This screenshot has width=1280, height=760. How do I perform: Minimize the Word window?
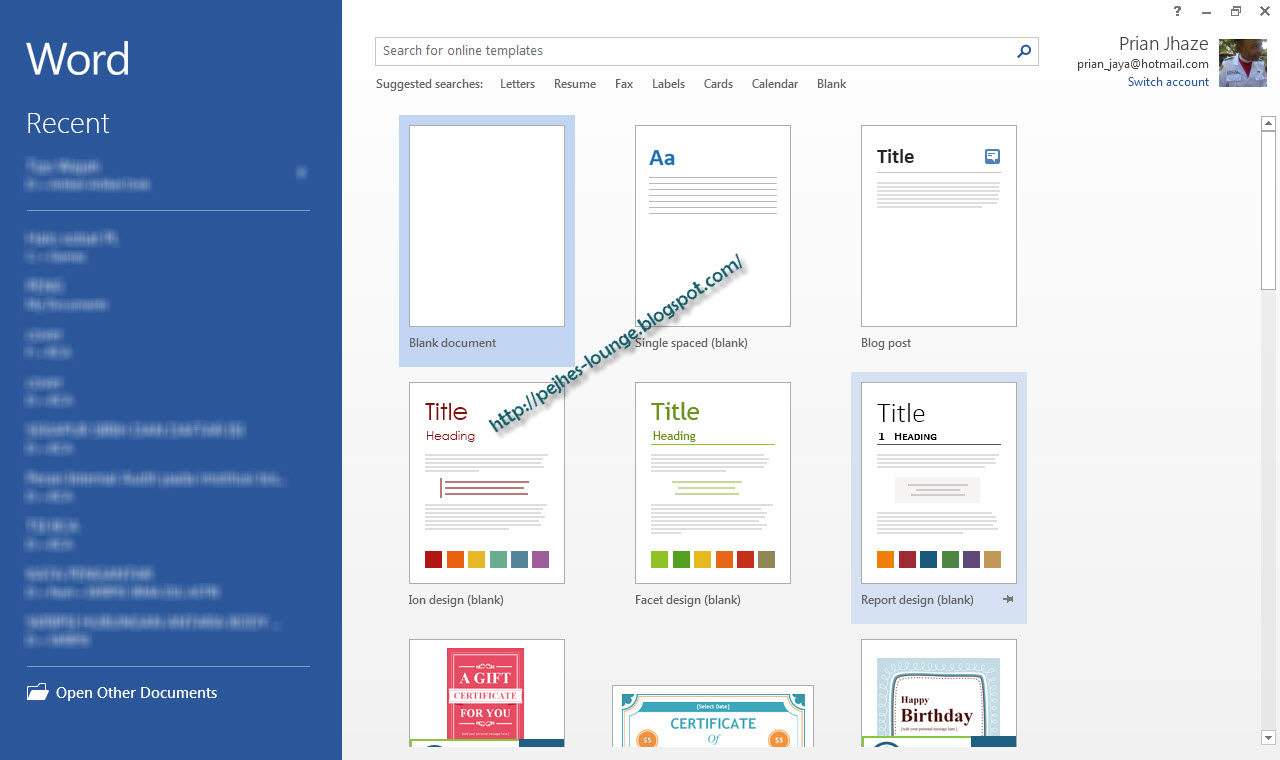tap(1207, 11)
